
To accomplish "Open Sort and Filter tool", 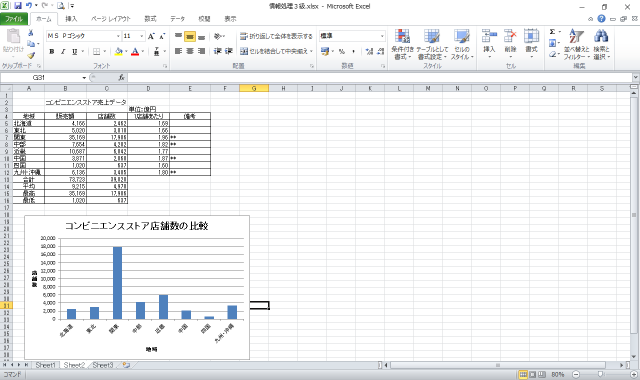I will tap(576, 45).
